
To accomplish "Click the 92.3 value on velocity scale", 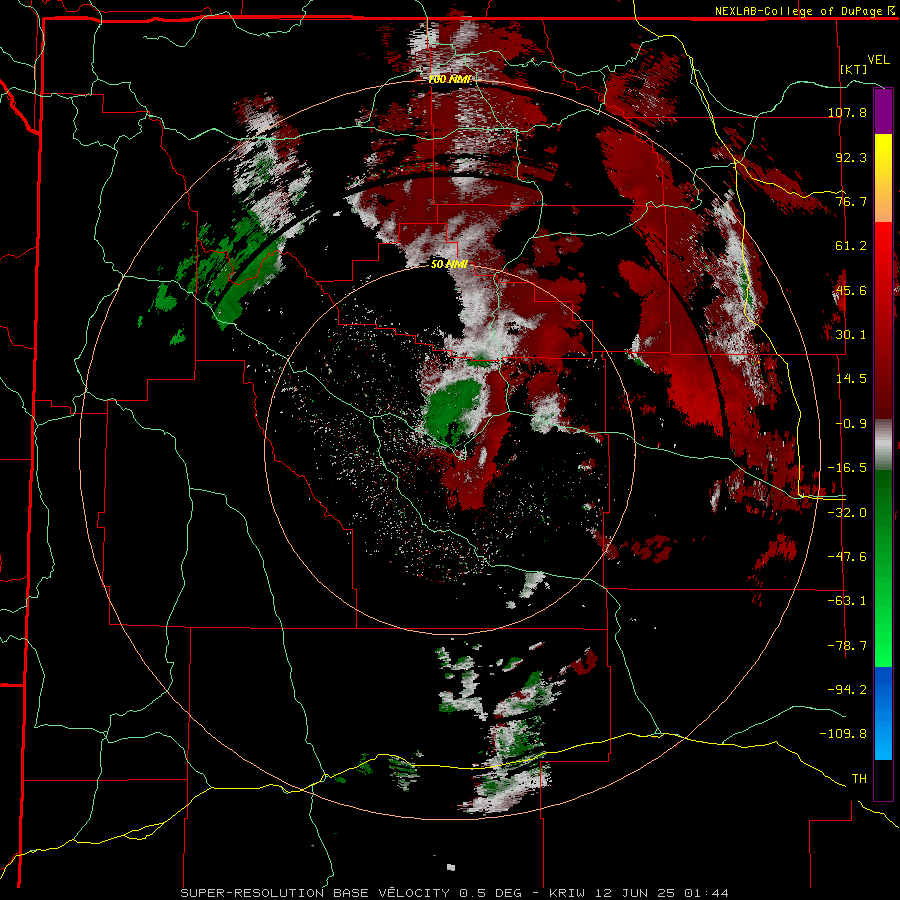I will (x=851, y=157).
